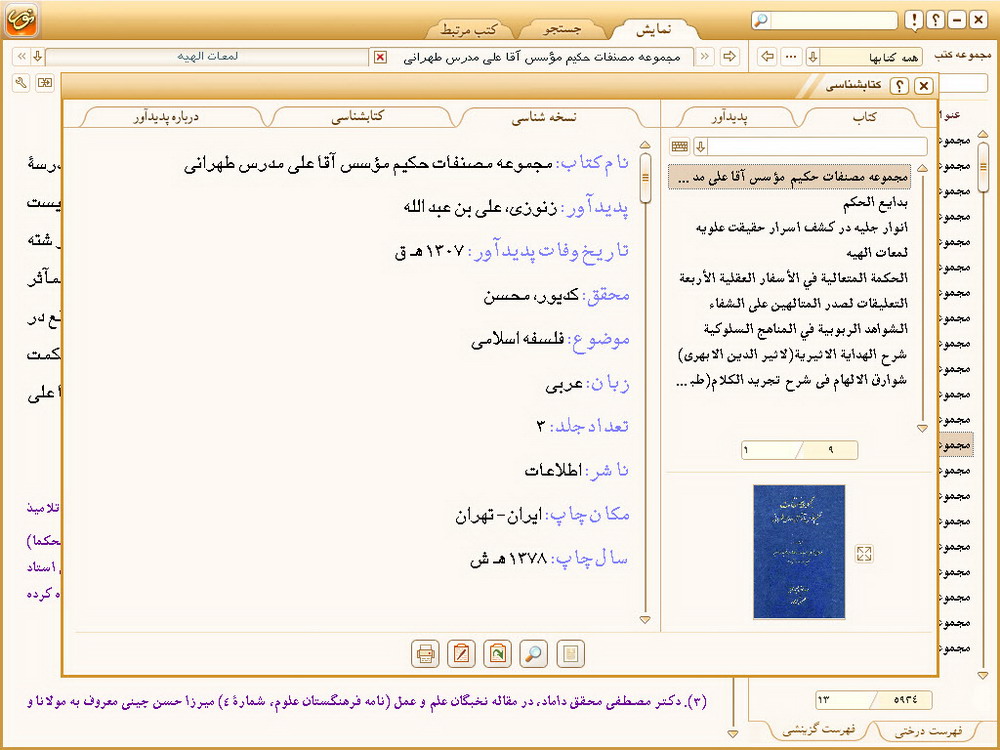Expand the book search field dropdown arrow
1000x750 pixels.
(700, 147)
